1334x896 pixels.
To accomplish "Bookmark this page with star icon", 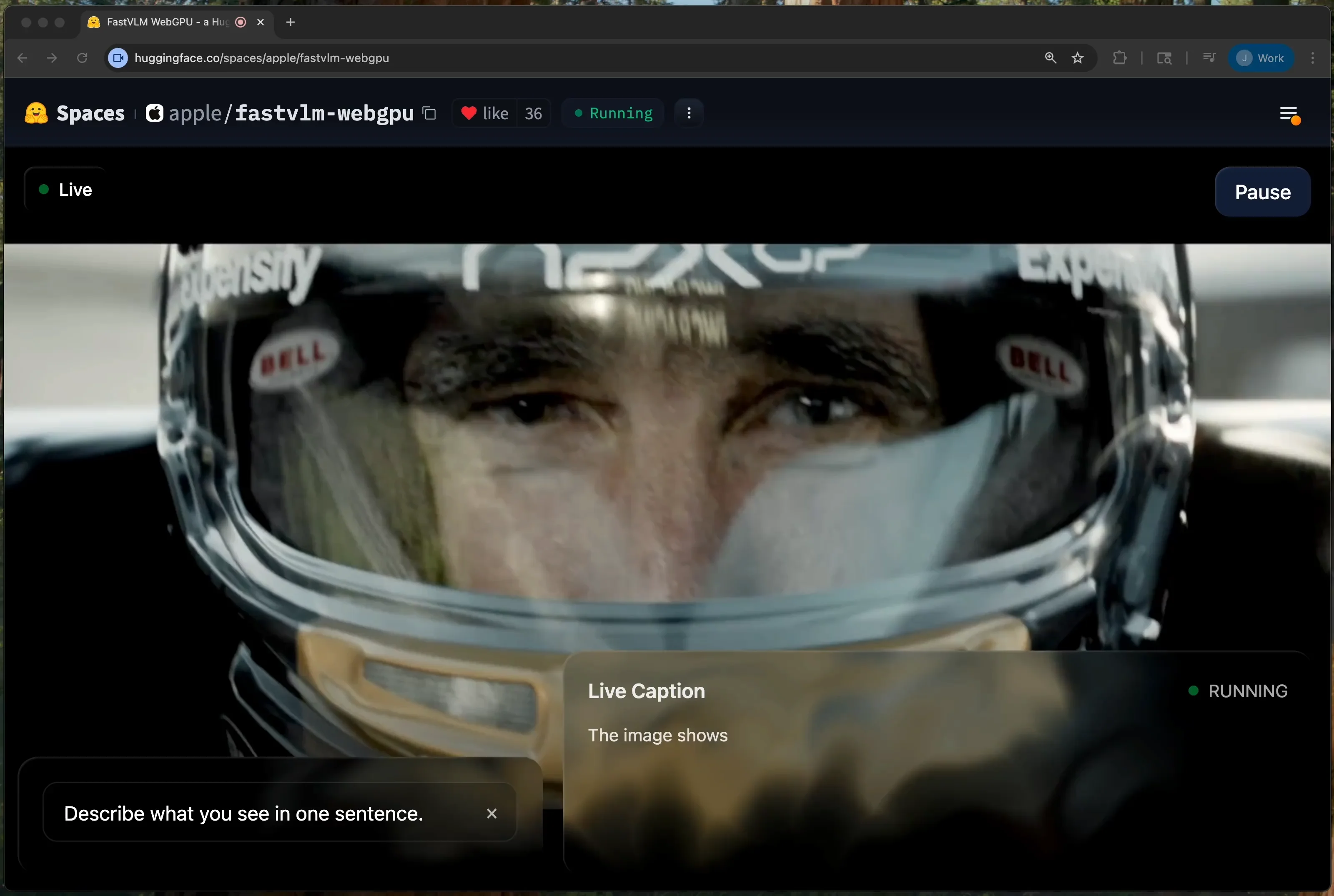I will pyautogui.click(x=1077, y=58).
